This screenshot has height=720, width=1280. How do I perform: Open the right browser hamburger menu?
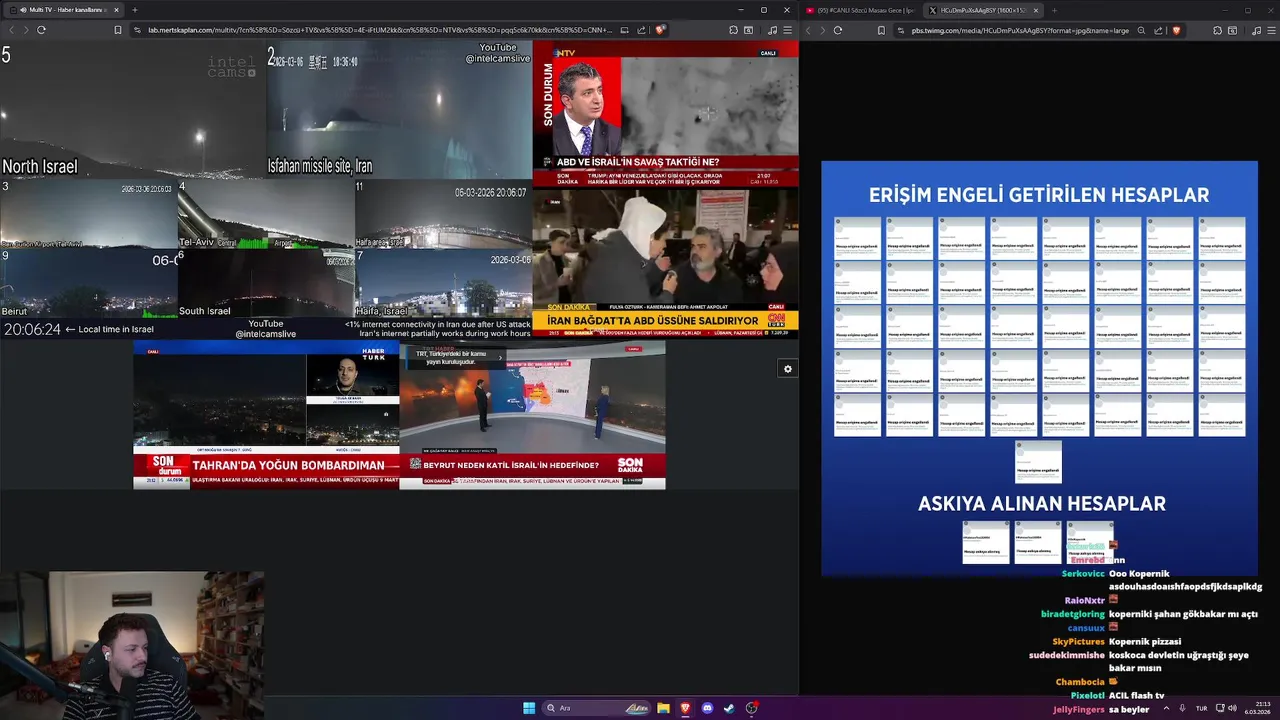coord(1272,30)
